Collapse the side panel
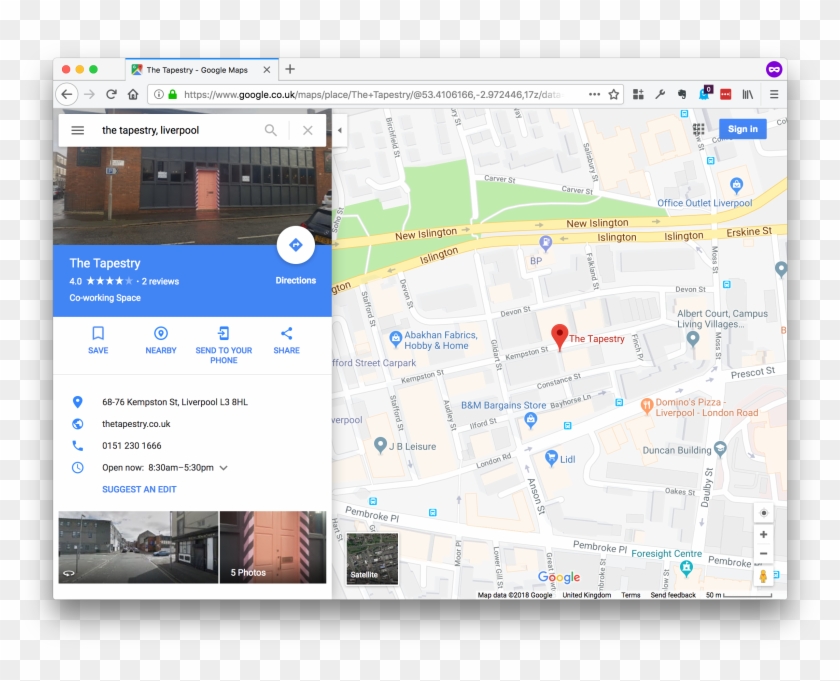Screen dimensions: 840x681 click(339, 130)
